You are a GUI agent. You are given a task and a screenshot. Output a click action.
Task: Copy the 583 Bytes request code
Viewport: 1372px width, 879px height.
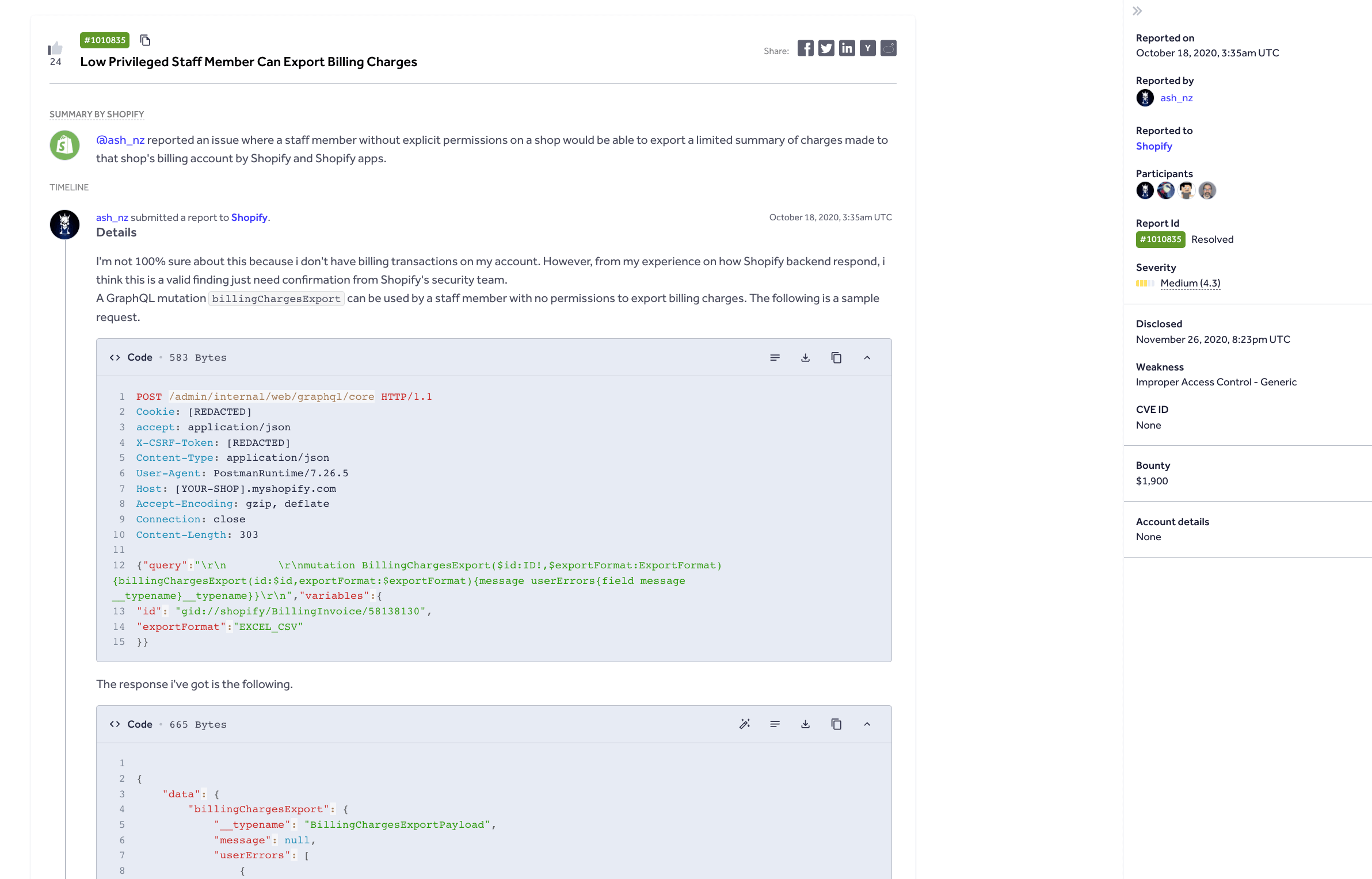(x=836, y=358)
